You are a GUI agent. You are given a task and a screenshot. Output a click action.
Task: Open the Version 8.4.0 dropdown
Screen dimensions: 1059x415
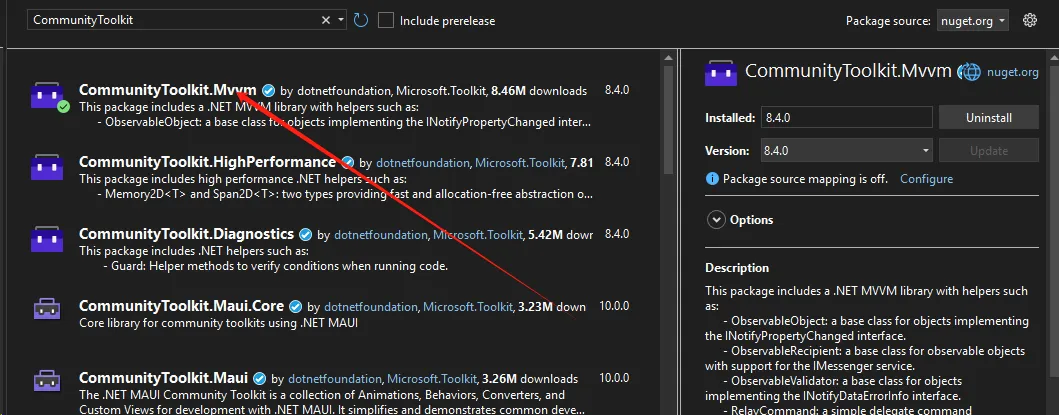coord(846,151)
